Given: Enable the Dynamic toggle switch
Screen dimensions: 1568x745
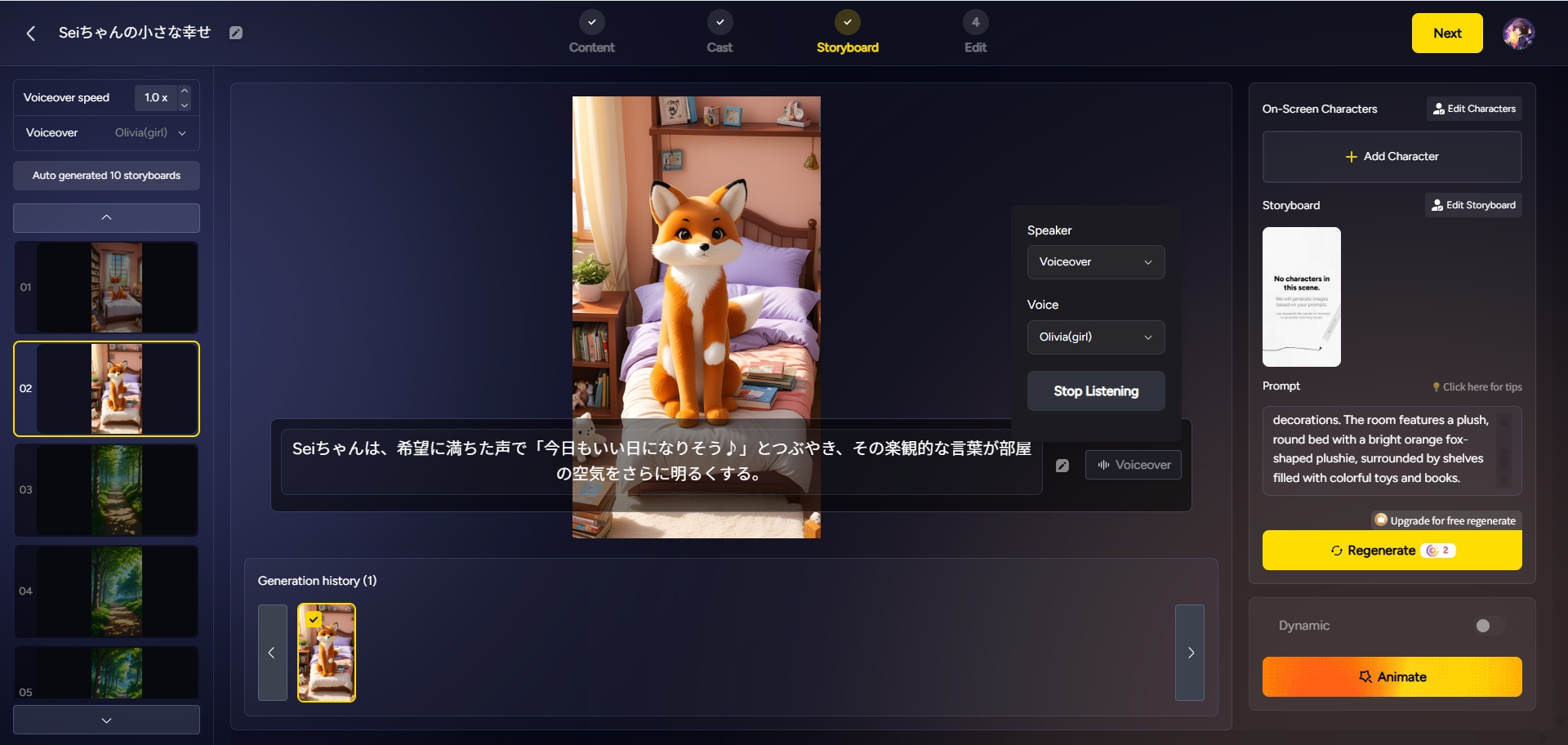Looking at the screenshot, I should (x=1489, y=626).
